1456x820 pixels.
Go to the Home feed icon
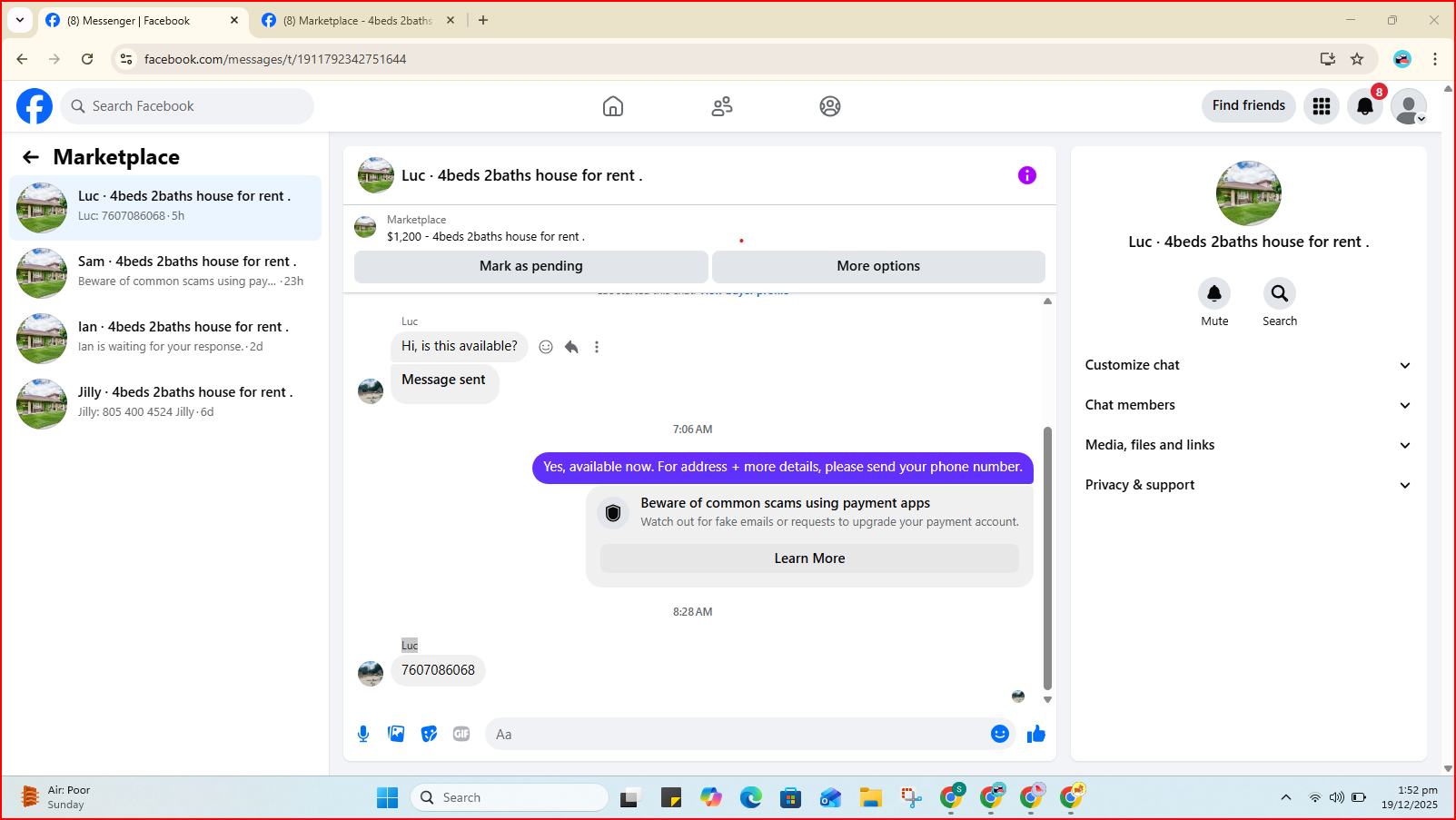point(613,106)
